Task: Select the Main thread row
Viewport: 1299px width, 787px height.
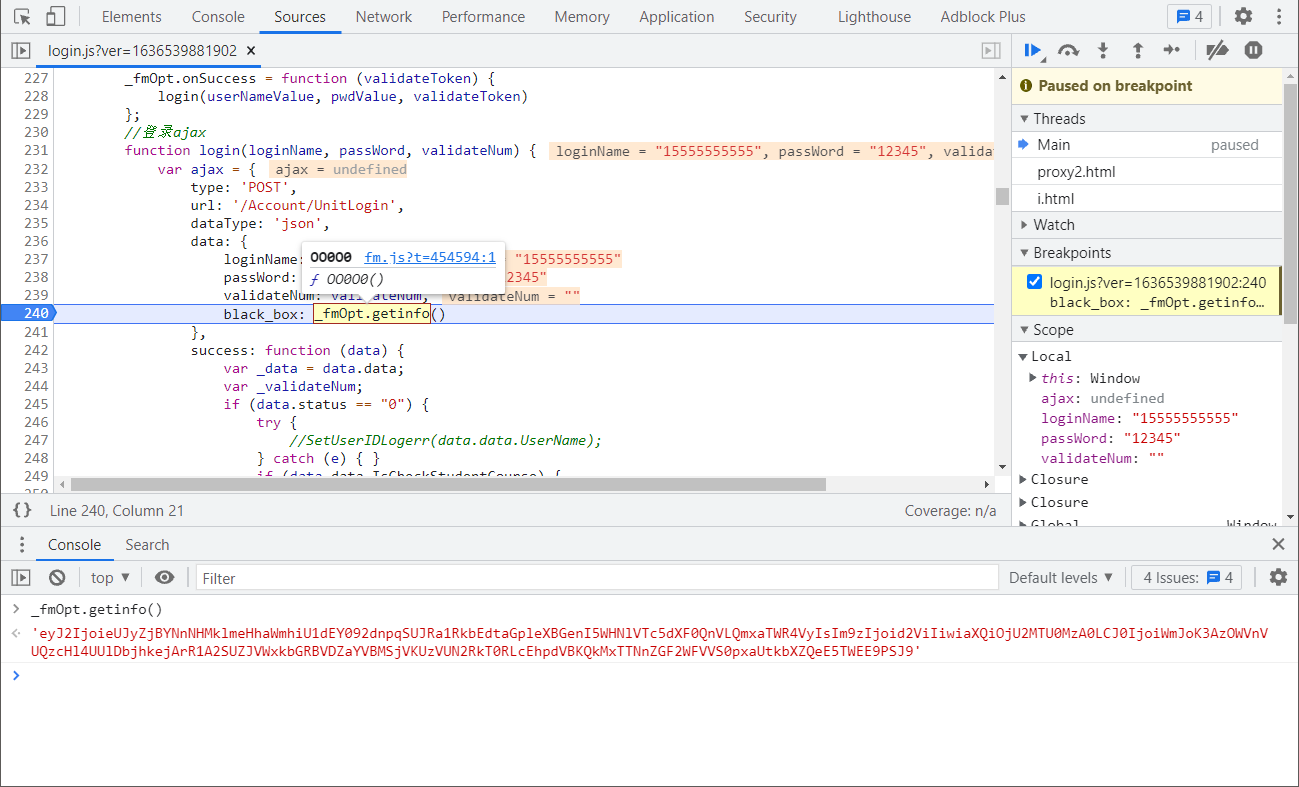Action: tap(1147, 145)
